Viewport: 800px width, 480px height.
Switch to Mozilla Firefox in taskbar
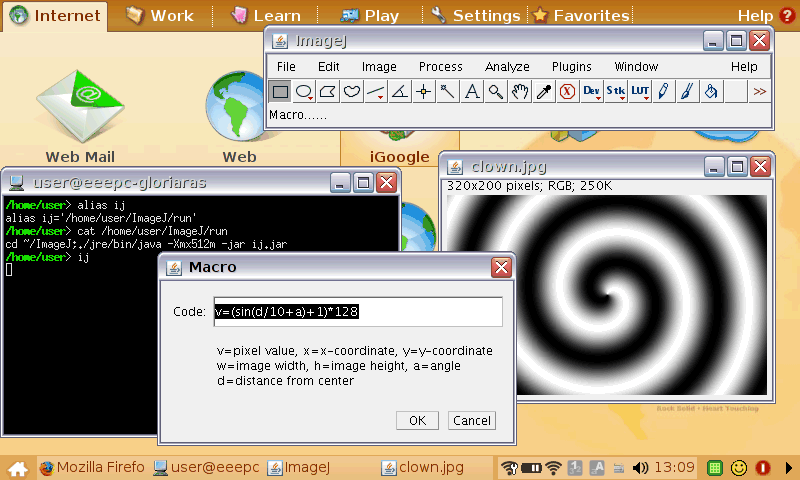(x=92, y=467)
